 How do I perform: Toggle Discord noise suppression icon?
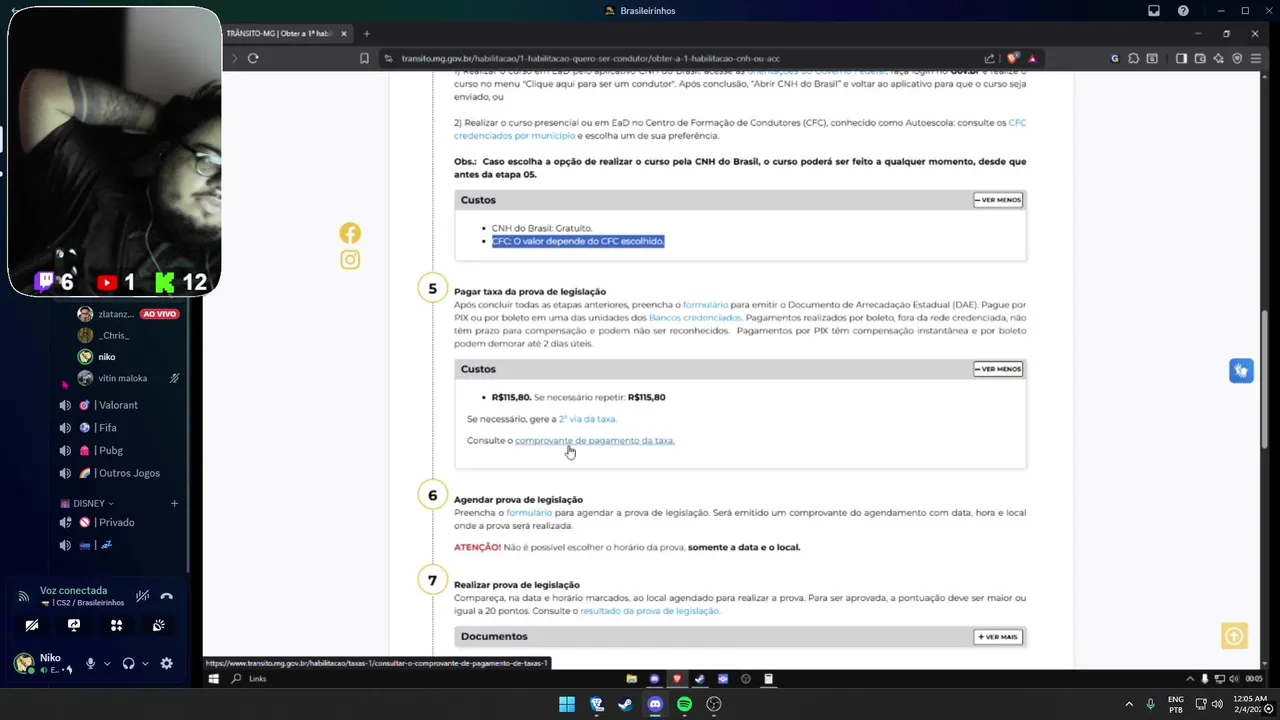click(x=142, y=596)
